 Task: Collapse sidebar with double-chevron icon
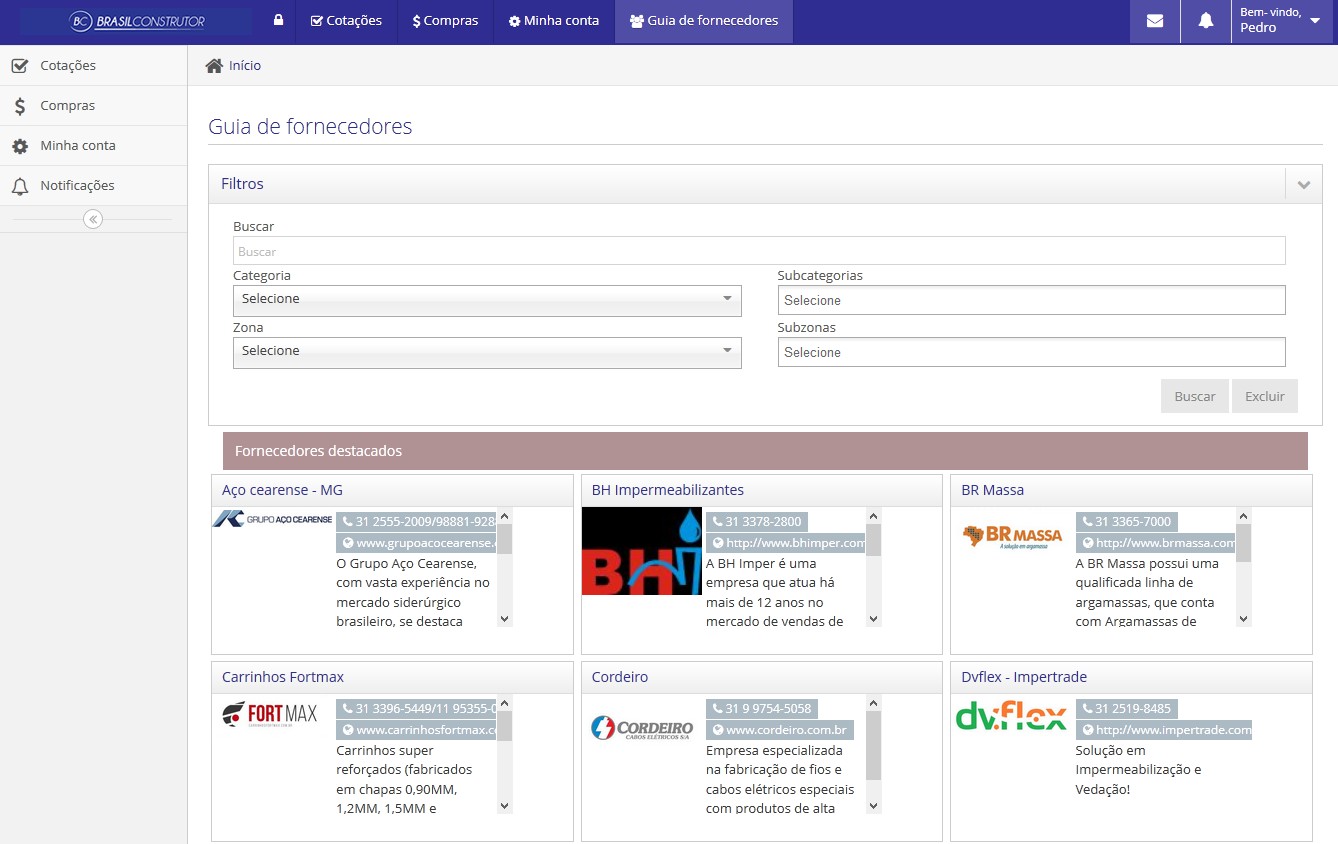coord(93,219)
